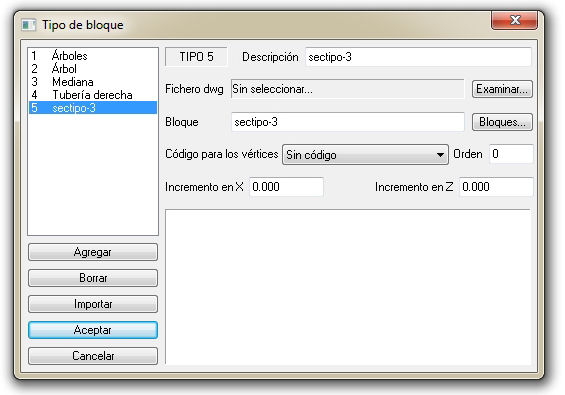Click the Borrar button
Screen dimensions: 565x395
[93, 278]
